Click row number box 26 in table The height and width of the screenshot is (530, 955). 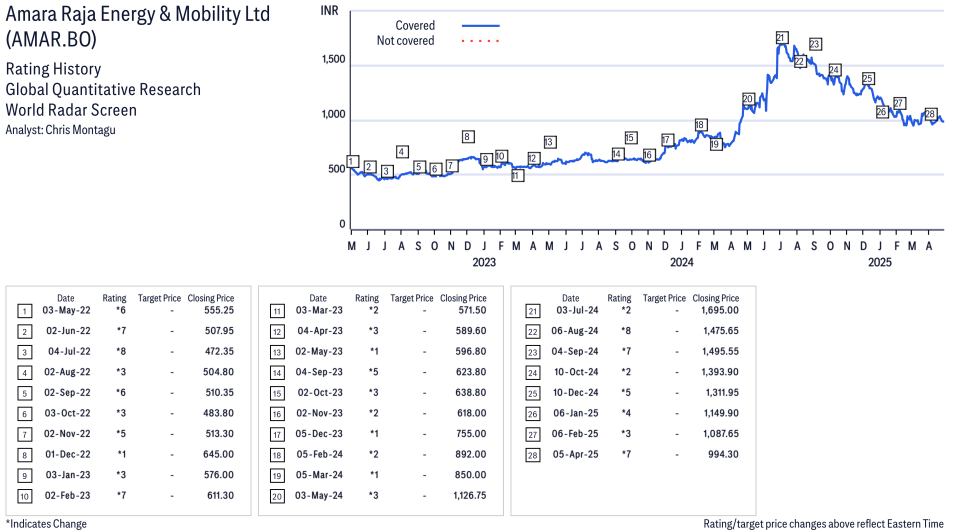(x=533, y=414)
